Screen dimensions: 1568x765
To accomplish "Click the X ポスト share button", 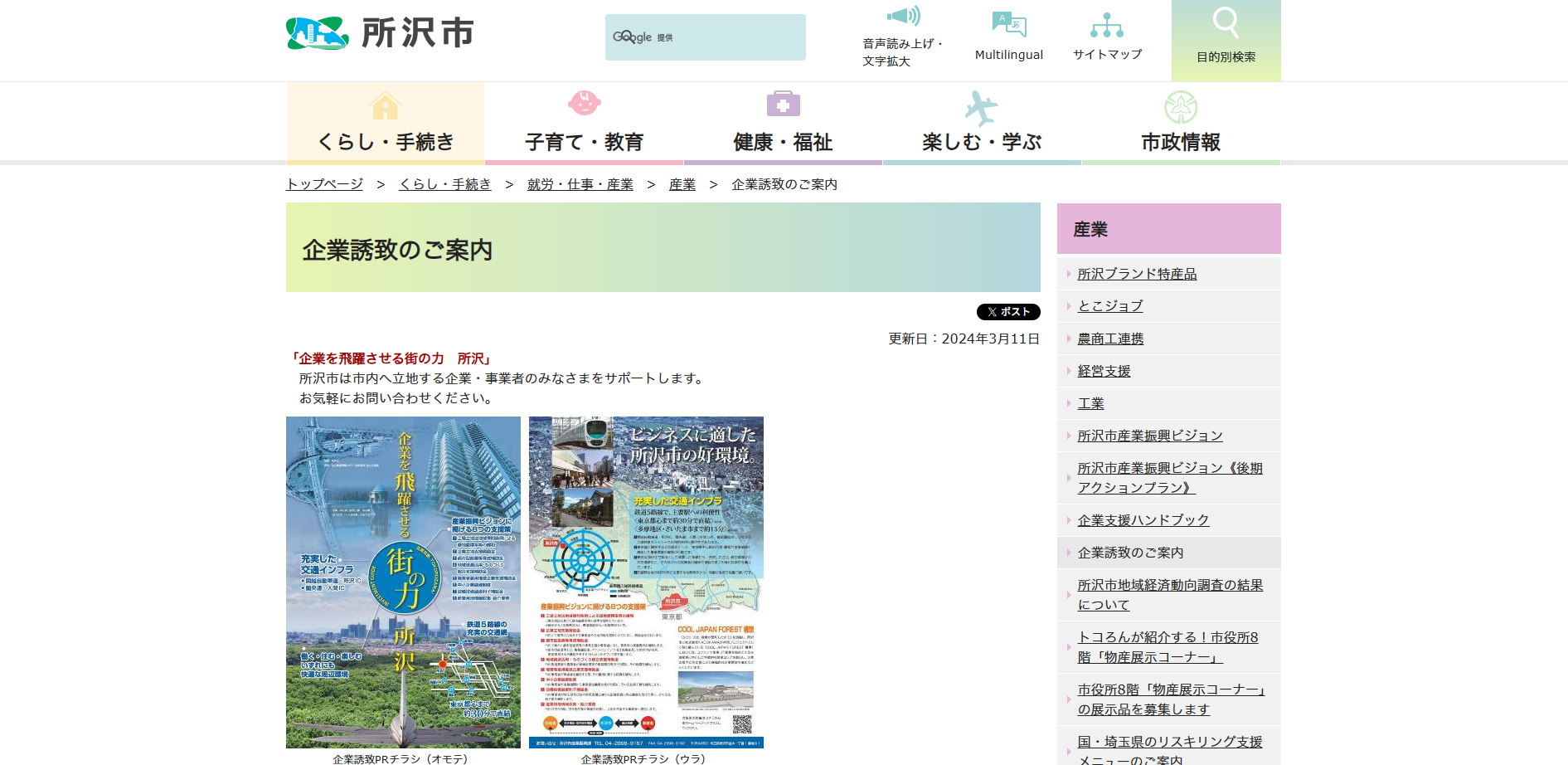I will pos(1008,312).
